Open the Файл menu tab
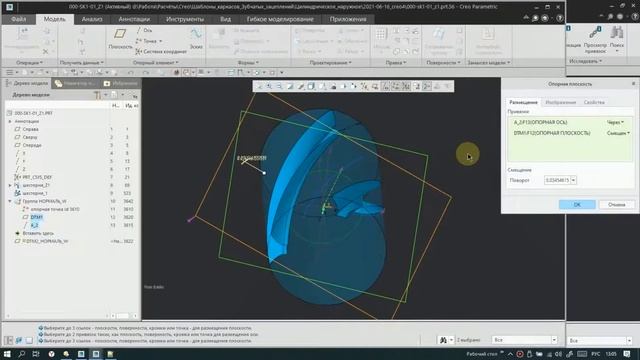640x360 pixels. (x=18, y=19)
